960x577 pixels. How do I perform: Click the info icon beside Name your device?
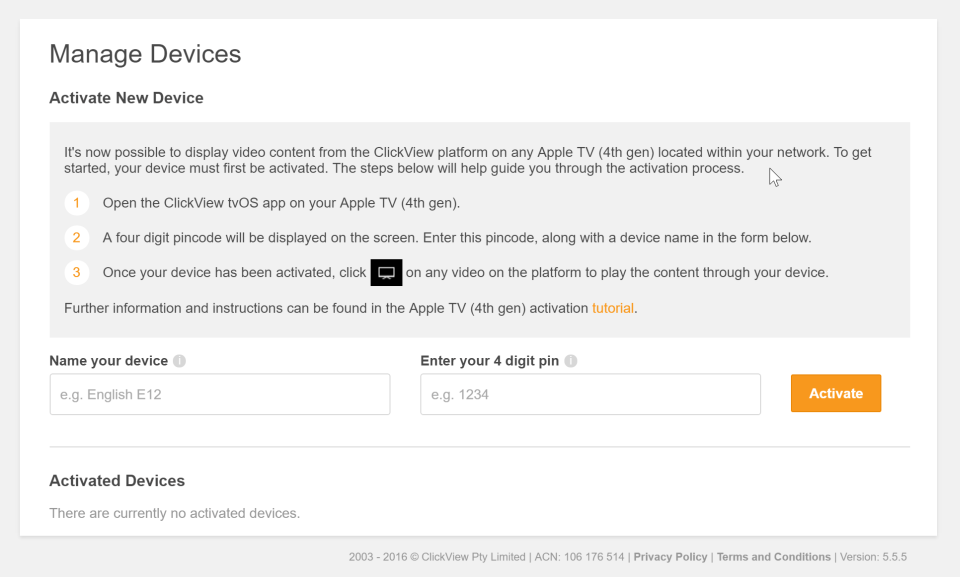point(179,361)
